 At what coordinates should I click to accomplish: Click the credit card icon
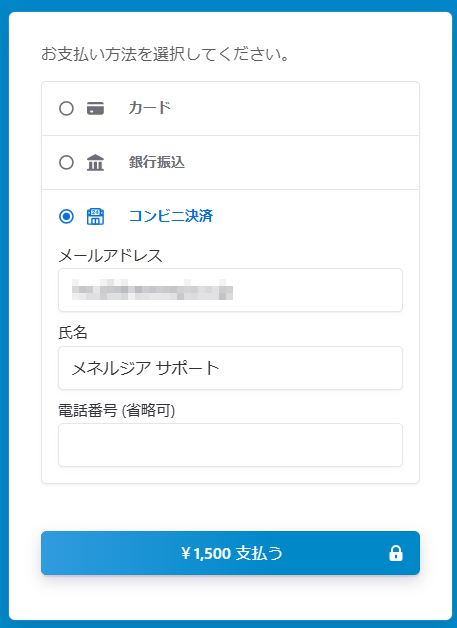click(x=95, y=109)
